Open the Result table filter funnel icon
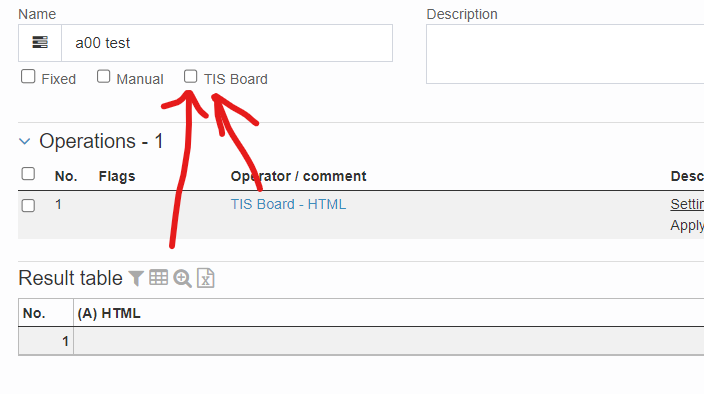The width and height of the screenshot is (704, 394). coord(136,278)
